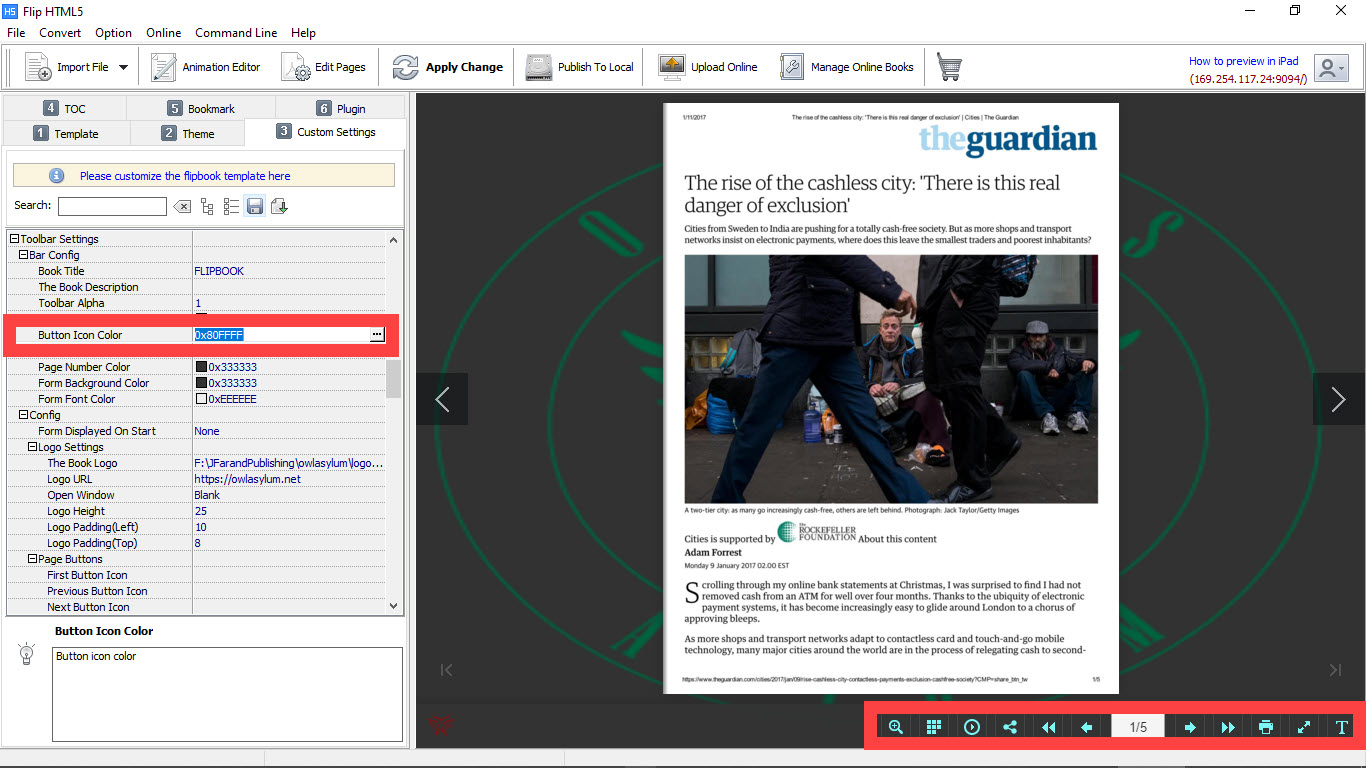Jump to first page with the toolbar double-left arrow
The width and height of the screenshot is (1366, 768).
[1048, 727]
